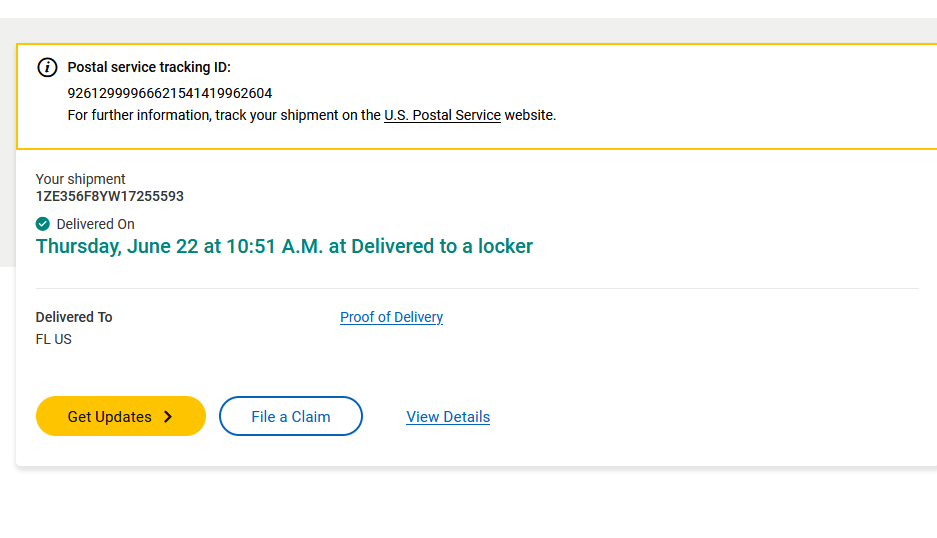Screen dimensions: 937x538
Task: Click the 'Delivered To' label
Action: tap(74, 317)
